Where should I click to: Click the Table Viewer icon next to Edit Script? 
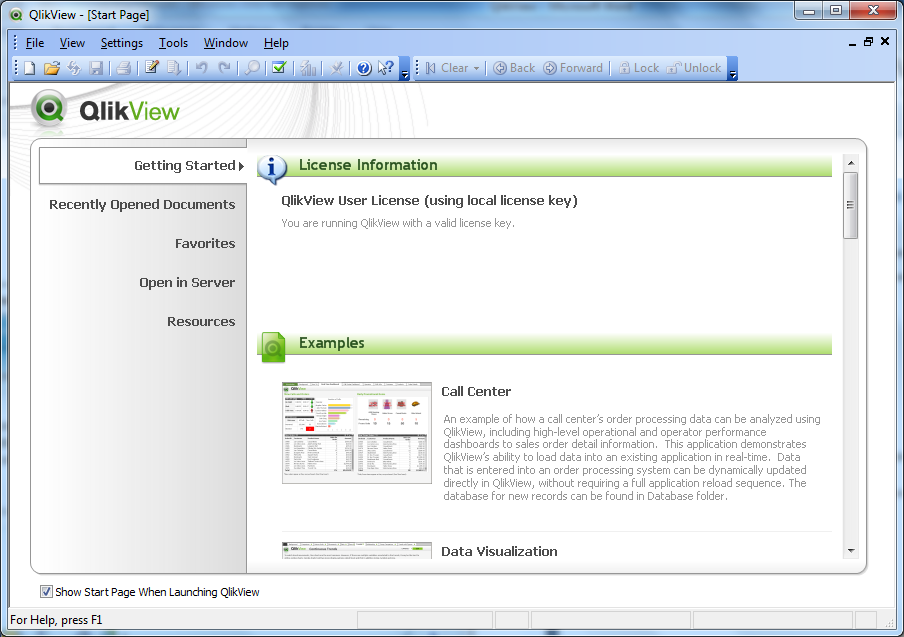click(x=174, y=68)
